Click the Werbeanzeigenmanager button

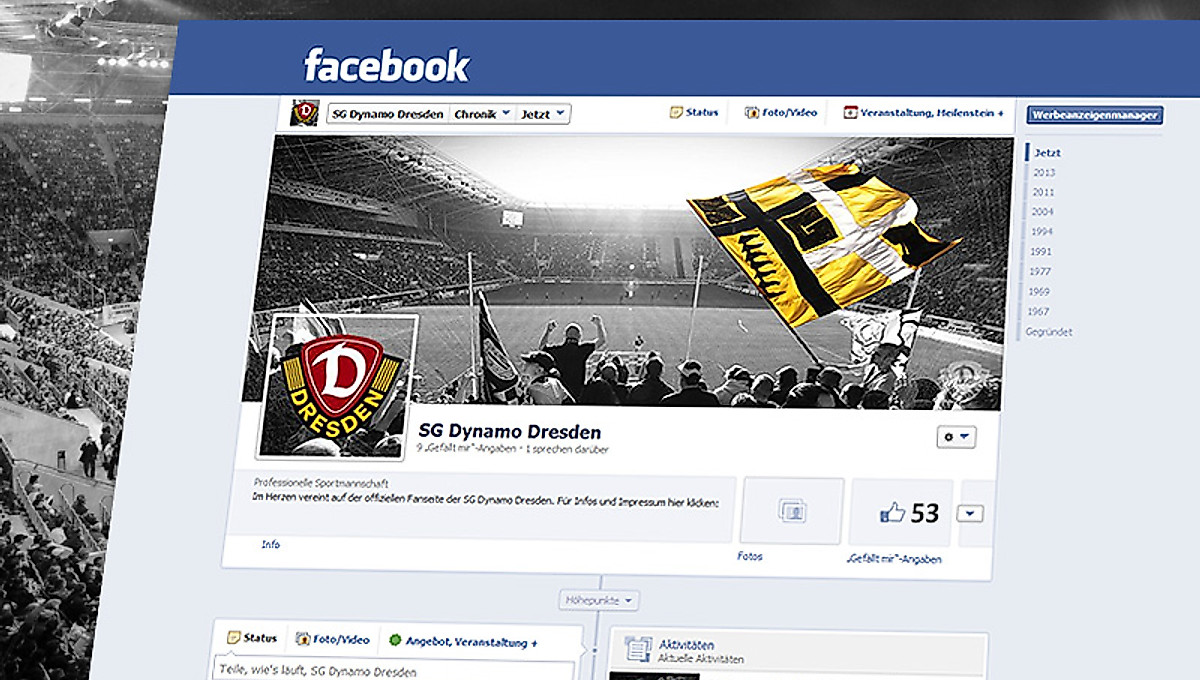1095,115
